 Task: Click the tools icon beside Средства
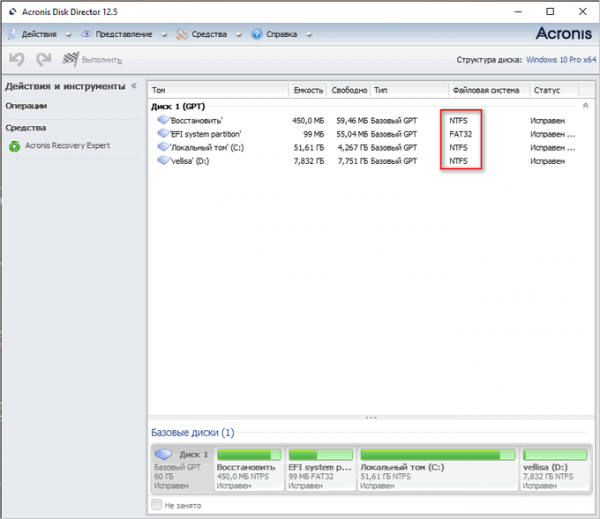tap(182, 34)
